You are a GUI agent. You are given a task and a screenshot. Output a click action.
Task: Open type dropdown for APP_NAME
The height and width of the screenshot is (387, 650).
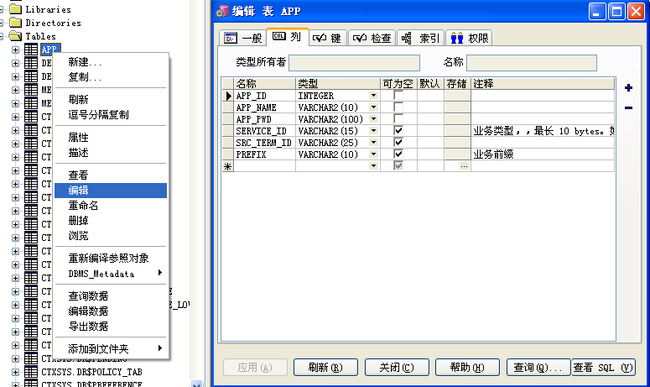(374, 107)
